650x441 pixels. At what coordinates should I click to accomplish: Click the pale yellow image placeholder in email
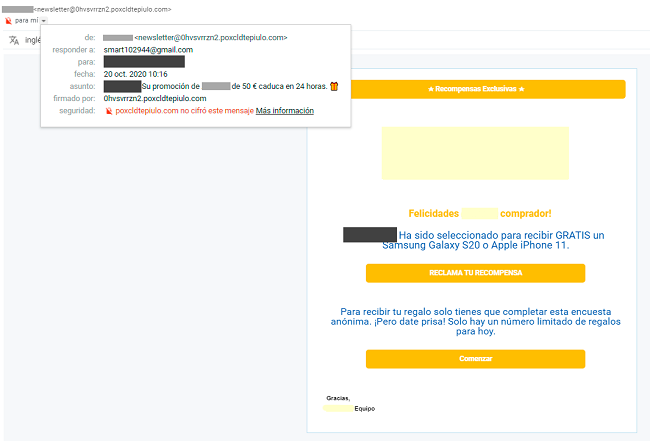coord(475,153)
